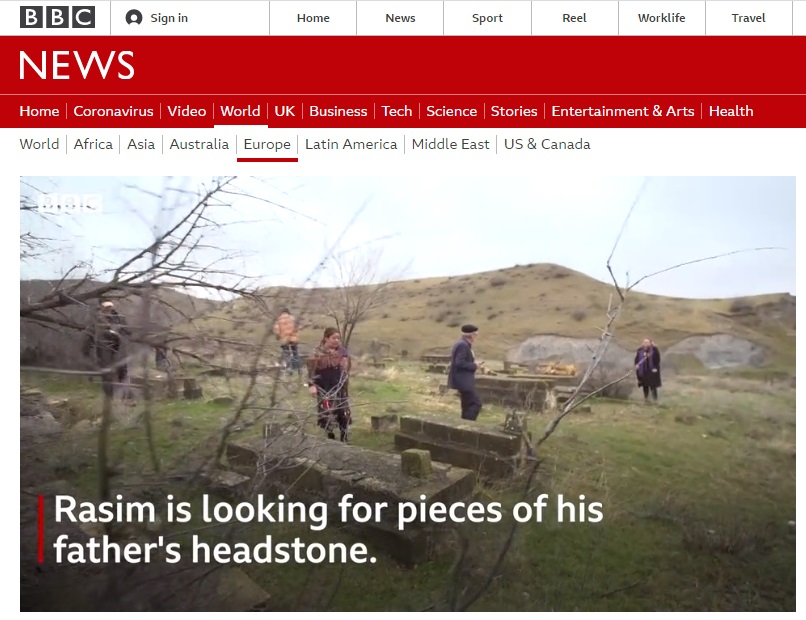The width and height of the screenshot is (806, 620).
Task: Open the Business news tab
Action: pos(338,111)
